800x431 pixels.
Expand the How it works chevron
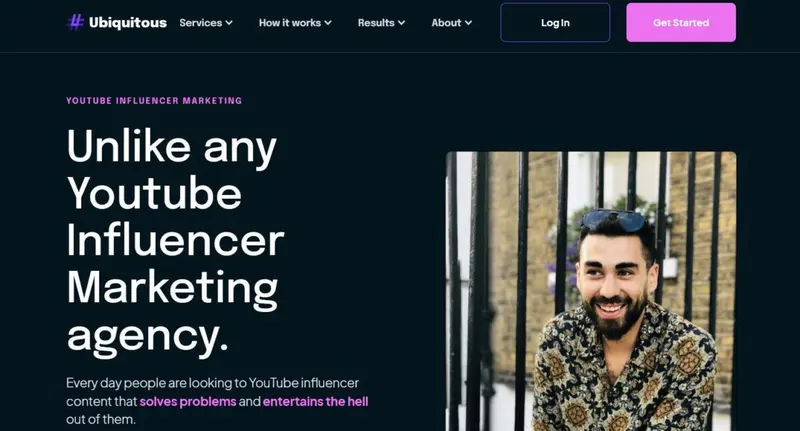point(328,23)
